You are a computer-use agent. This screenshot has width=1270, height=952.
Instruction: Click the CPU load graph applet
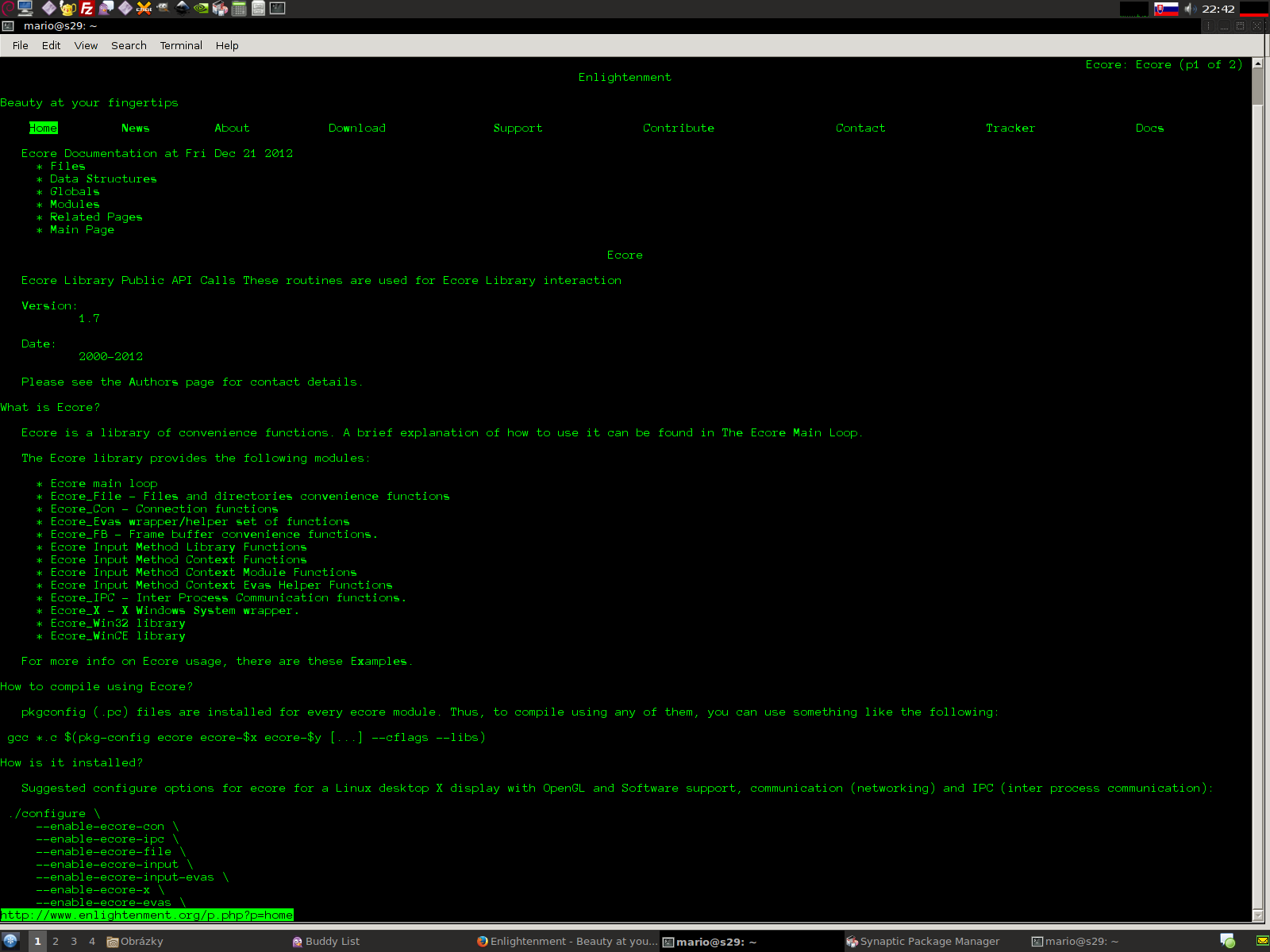(1133, 9)
